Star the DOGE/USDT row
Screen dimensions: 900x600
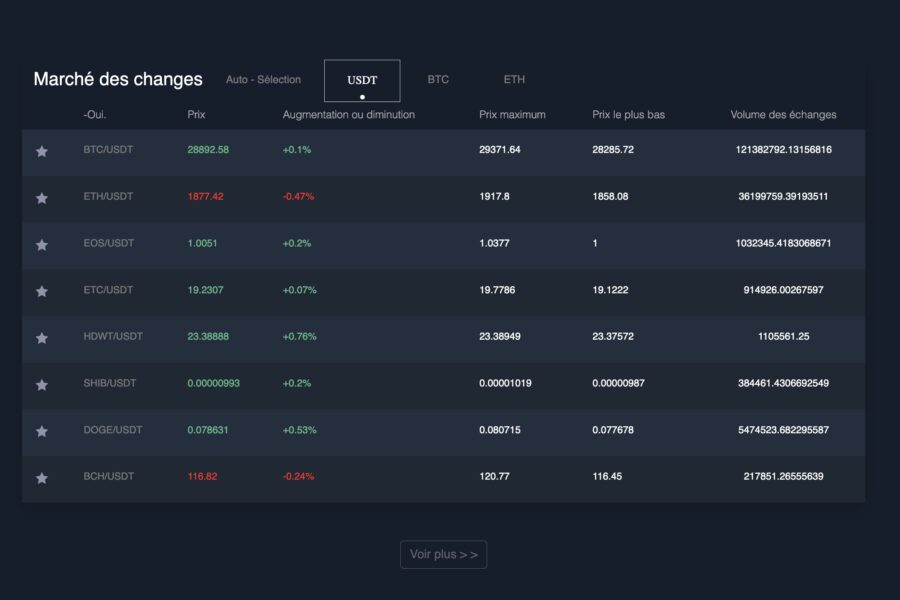[42, 431]
